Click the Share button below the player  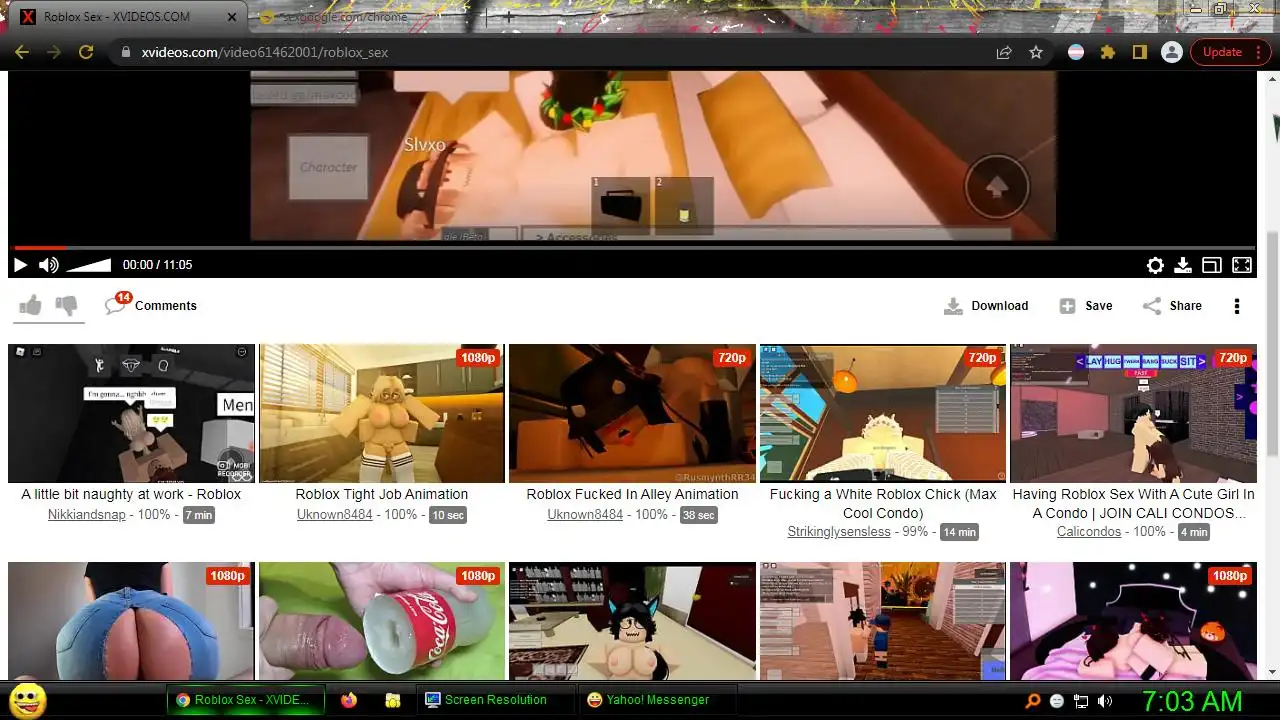pos(1172,306)
